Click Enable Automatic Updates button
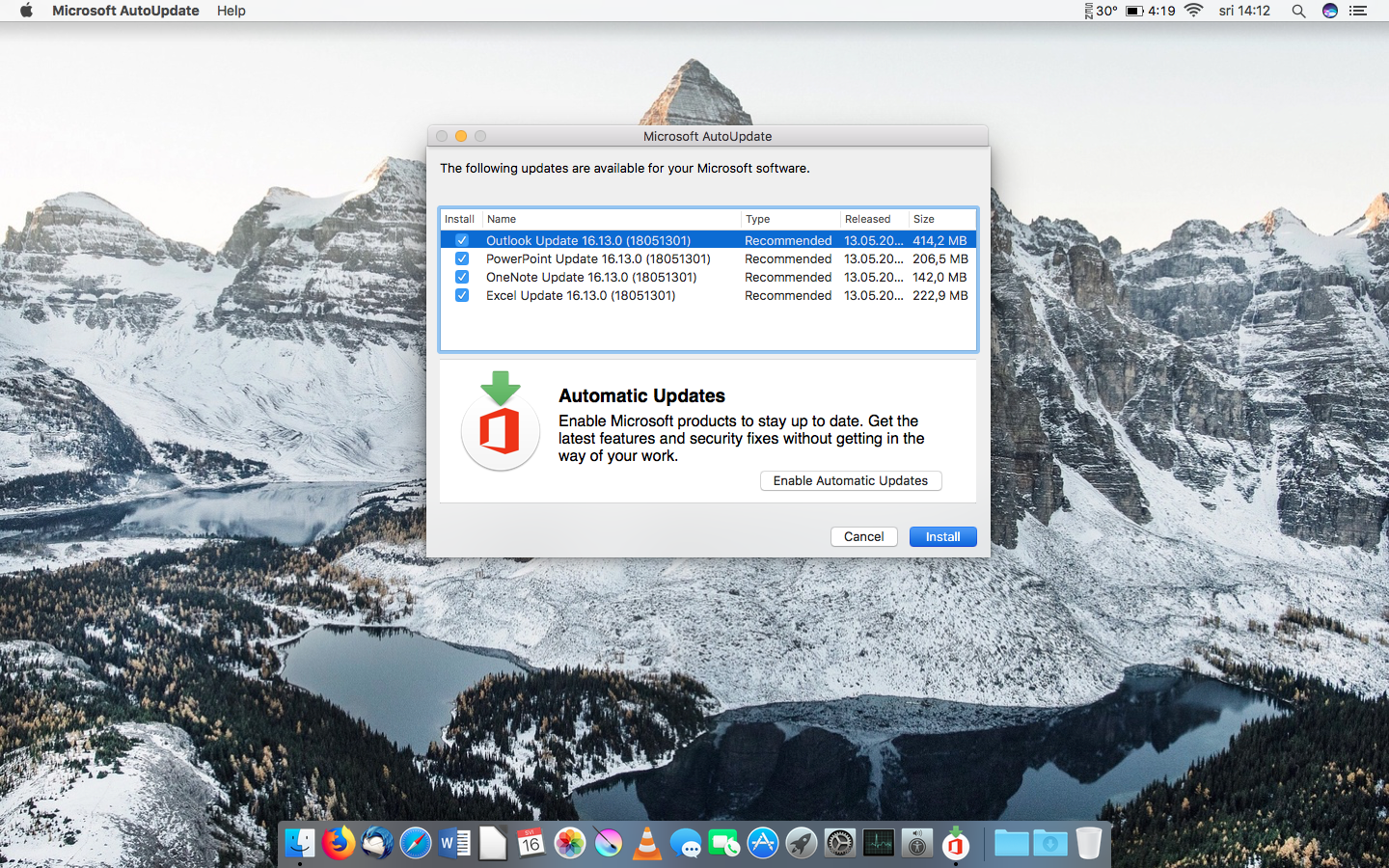 click(851, 480)
